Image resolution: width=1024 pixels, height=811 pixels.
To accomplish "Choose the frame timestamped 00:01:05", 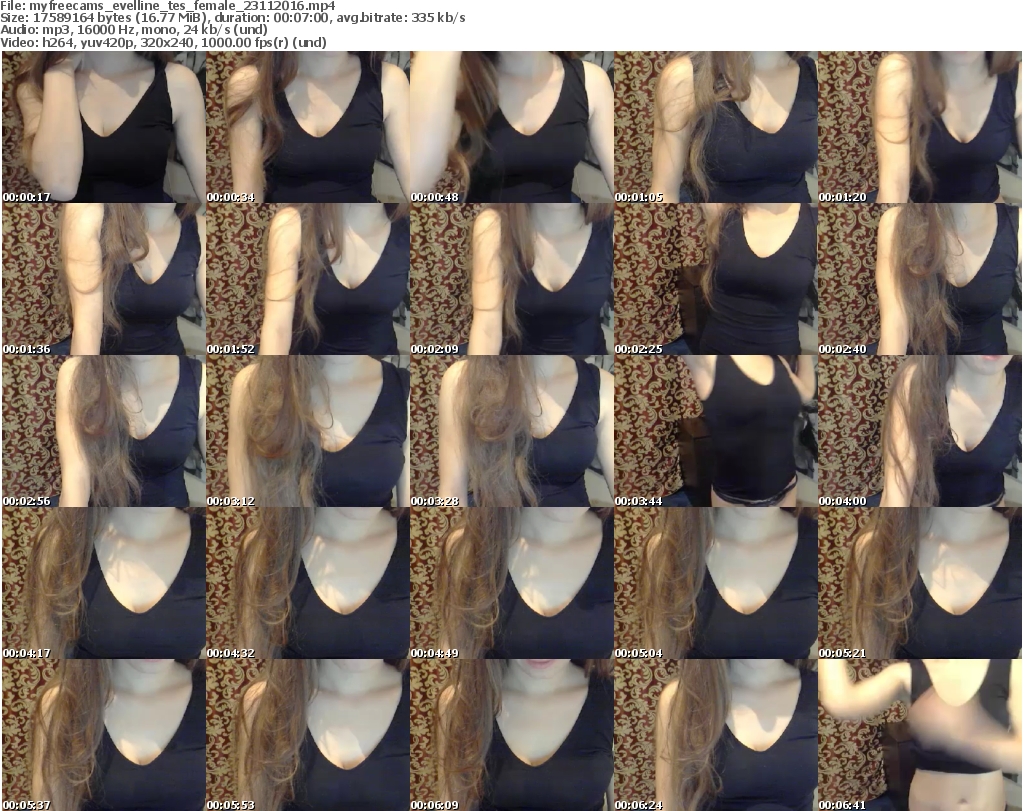I will [716, 127].
